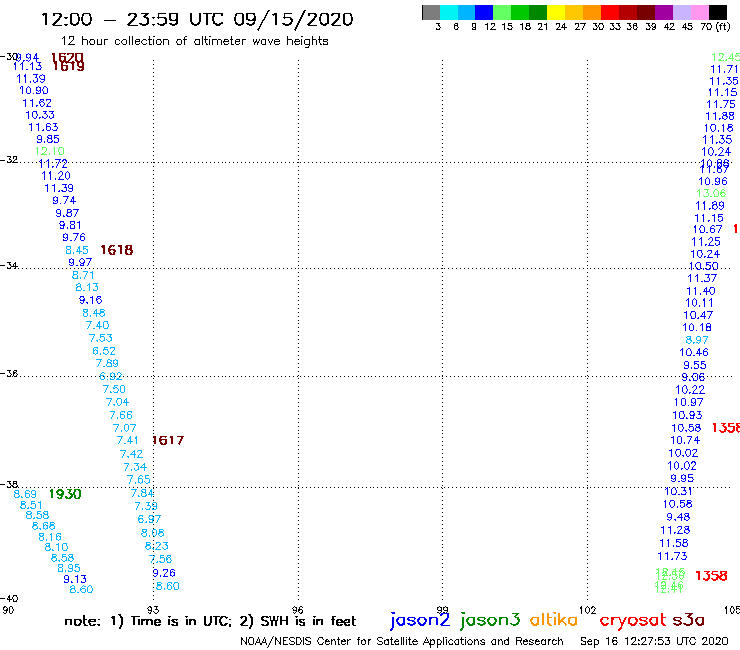Select wave height reading 11.62
The height and width of the screenshot is (650, 740).
pos(37,103)
